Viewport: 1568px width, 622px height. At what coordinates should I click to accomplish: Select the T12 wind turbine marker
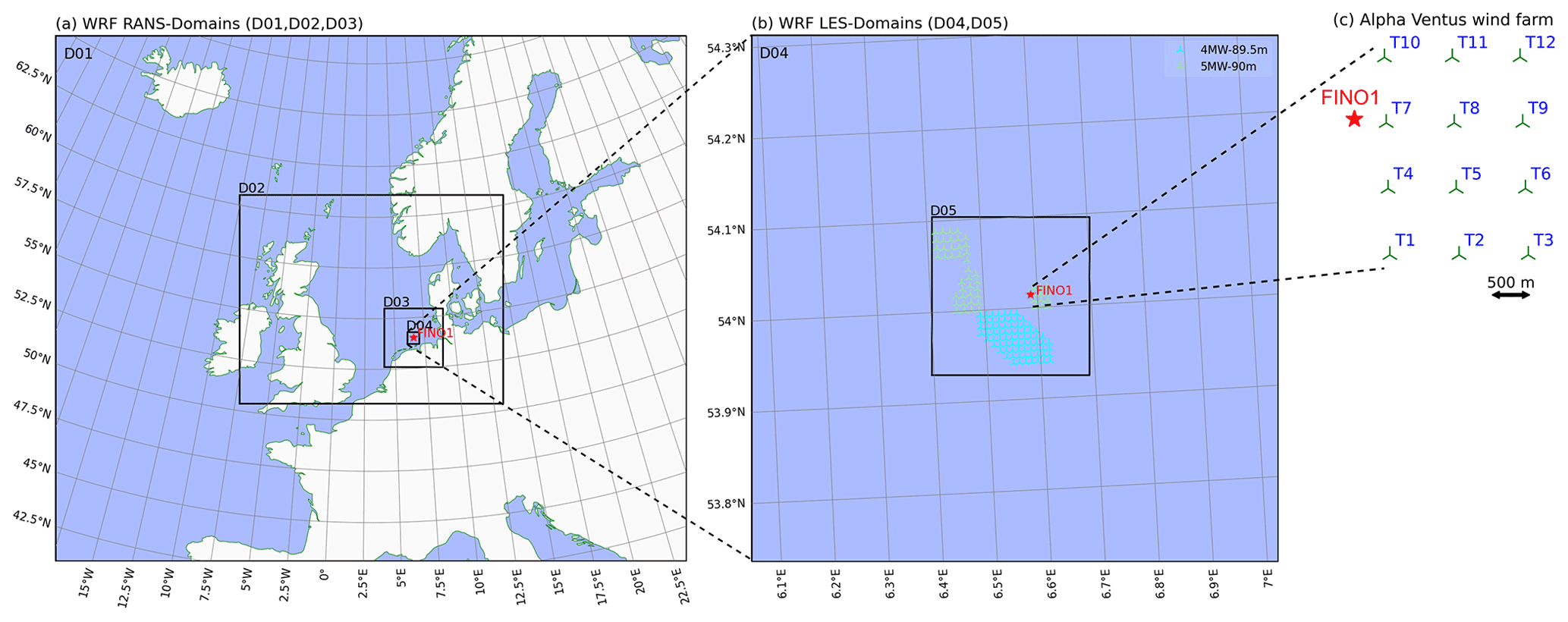click(x=1519, y=56)
